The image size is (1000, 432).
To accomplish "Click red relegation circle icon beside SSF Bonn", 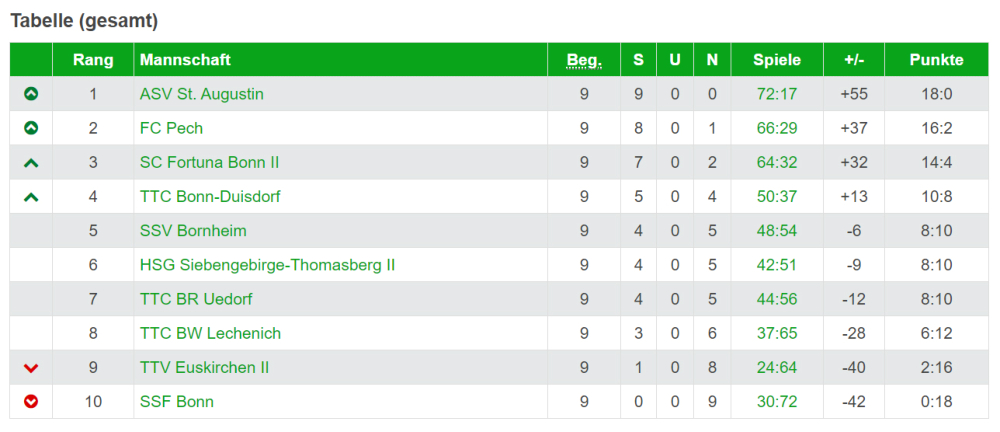I will coord(31,402).
